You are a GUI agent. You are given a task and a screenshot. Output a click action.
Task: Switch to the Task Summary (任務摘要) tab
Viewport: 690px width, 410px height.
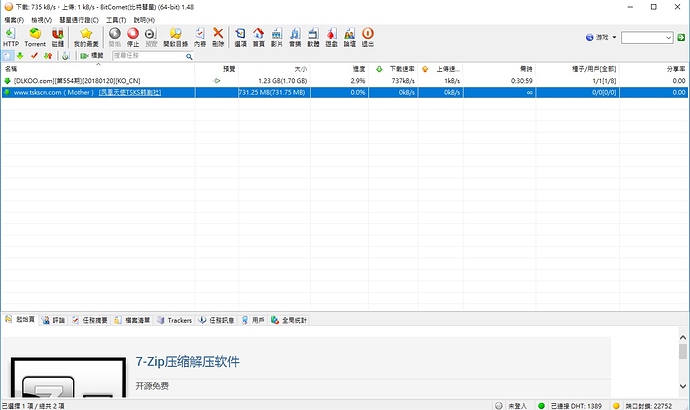coord(90,320)
